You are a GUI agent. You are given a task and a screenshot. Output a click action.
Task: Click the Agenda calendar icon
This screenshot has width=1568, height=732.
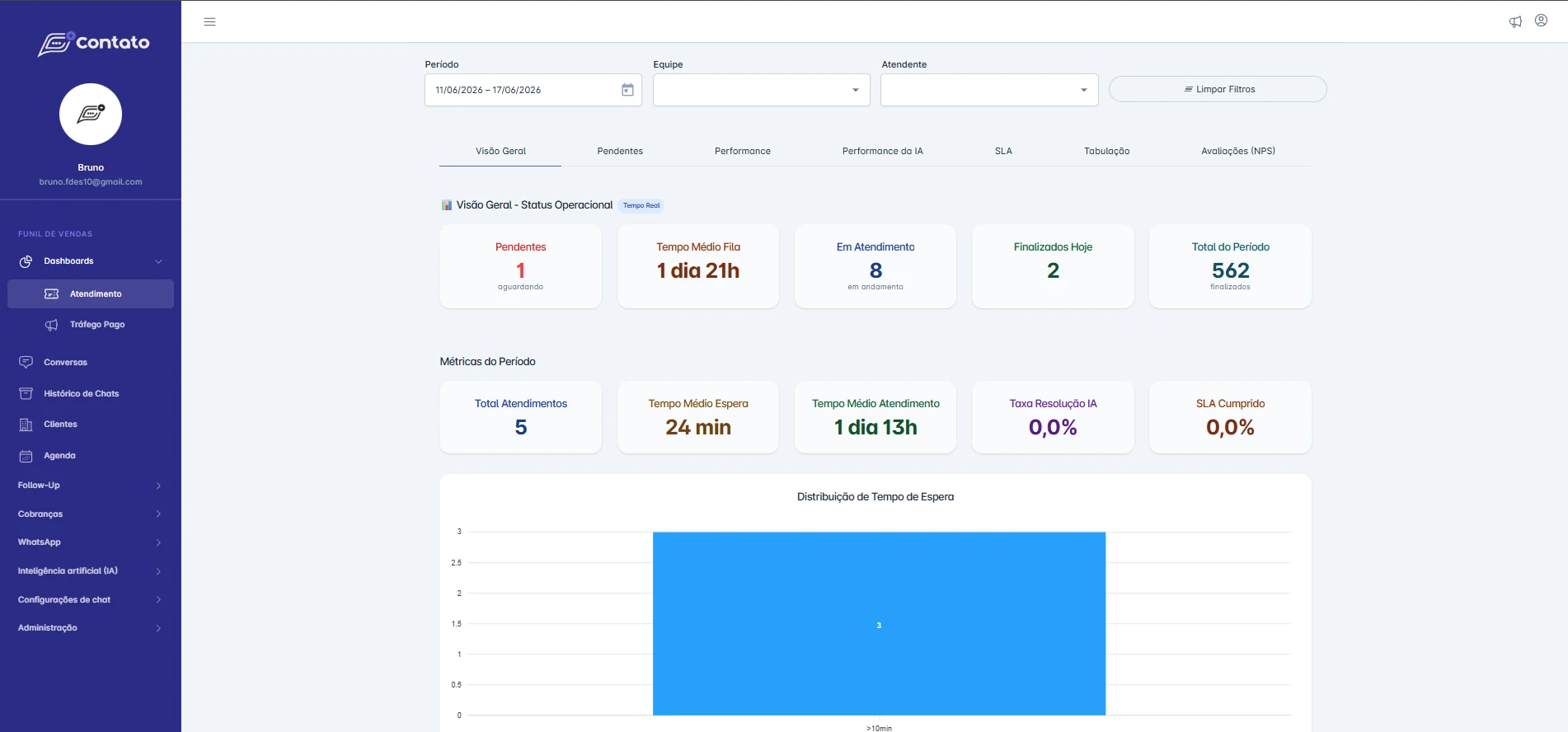click(26, 456)
